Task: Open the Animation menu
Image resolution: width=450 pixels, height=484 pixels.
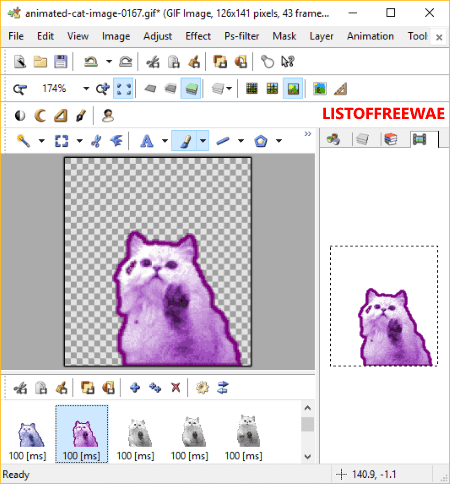Action: 370,36
